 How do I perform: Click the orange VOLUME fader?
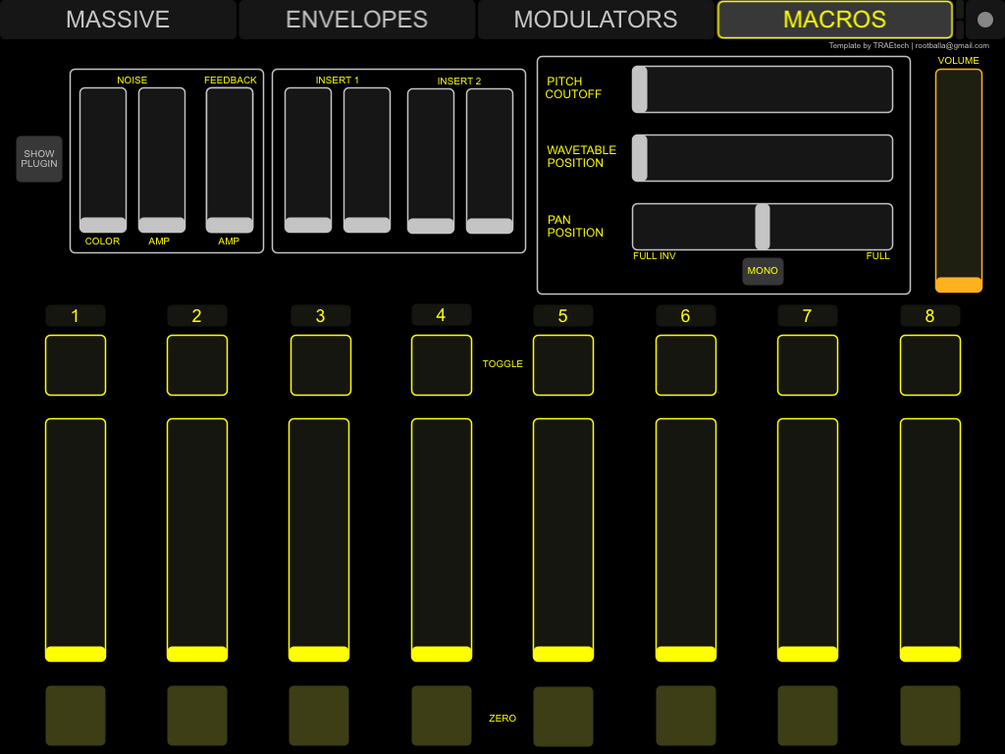(958, 181)
